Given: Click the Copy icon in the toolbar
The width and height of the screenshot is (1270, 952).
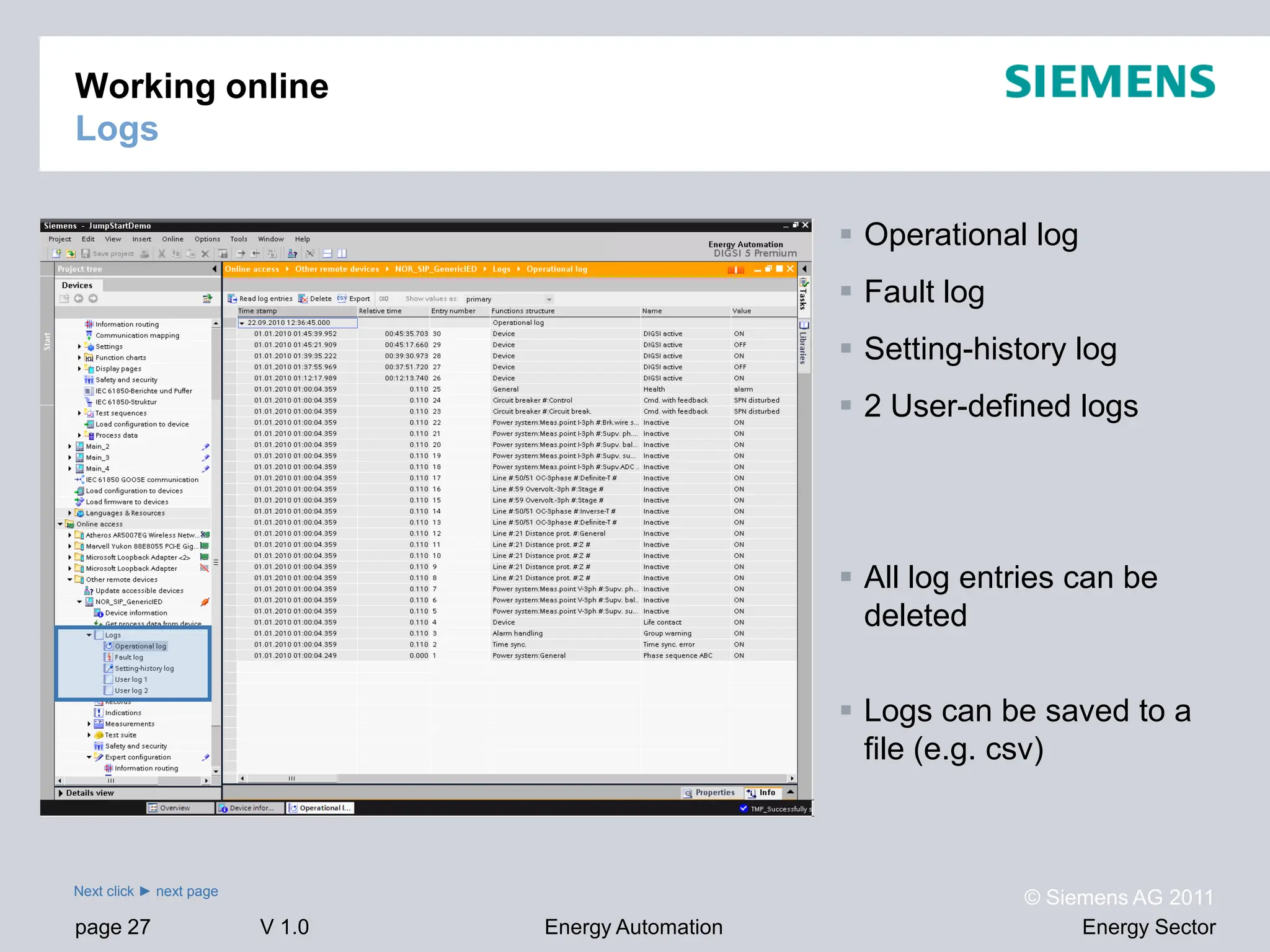Looking at the screenshot, I should point(176,253).
